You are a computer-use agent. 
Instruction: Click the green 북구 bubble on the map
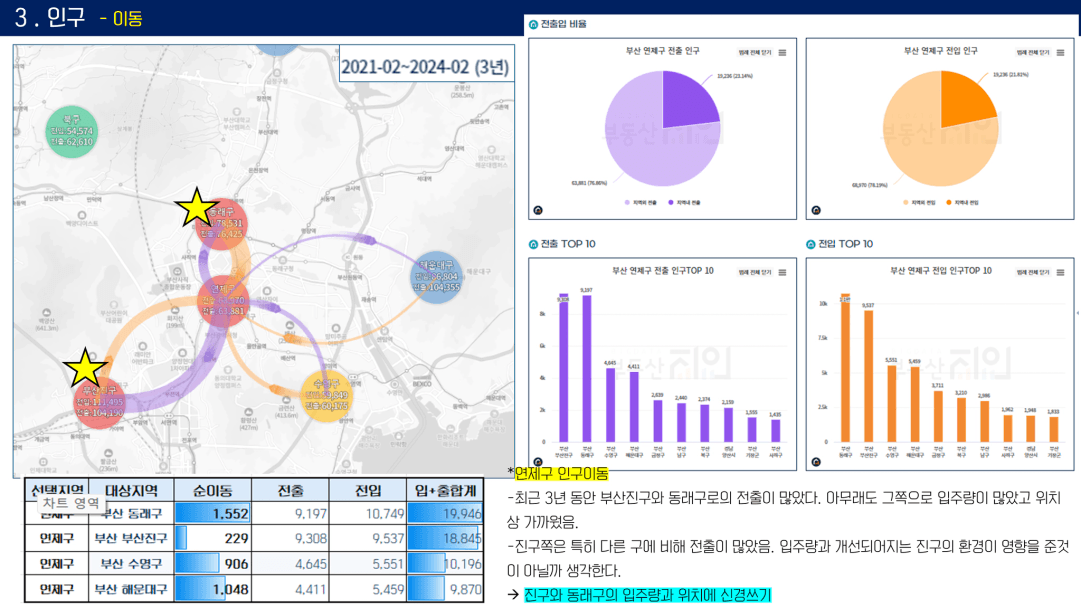72,131
